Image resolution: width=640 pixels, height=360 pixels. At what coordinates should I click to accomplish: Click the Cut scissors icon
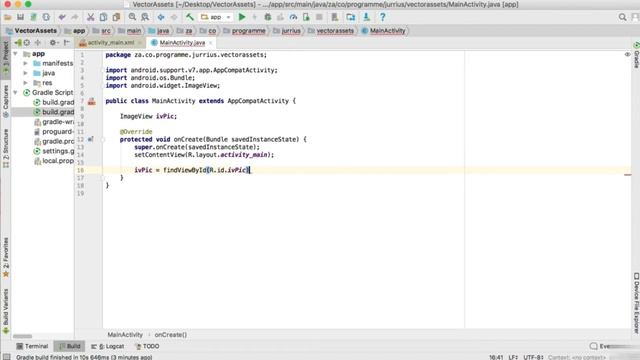91,17
